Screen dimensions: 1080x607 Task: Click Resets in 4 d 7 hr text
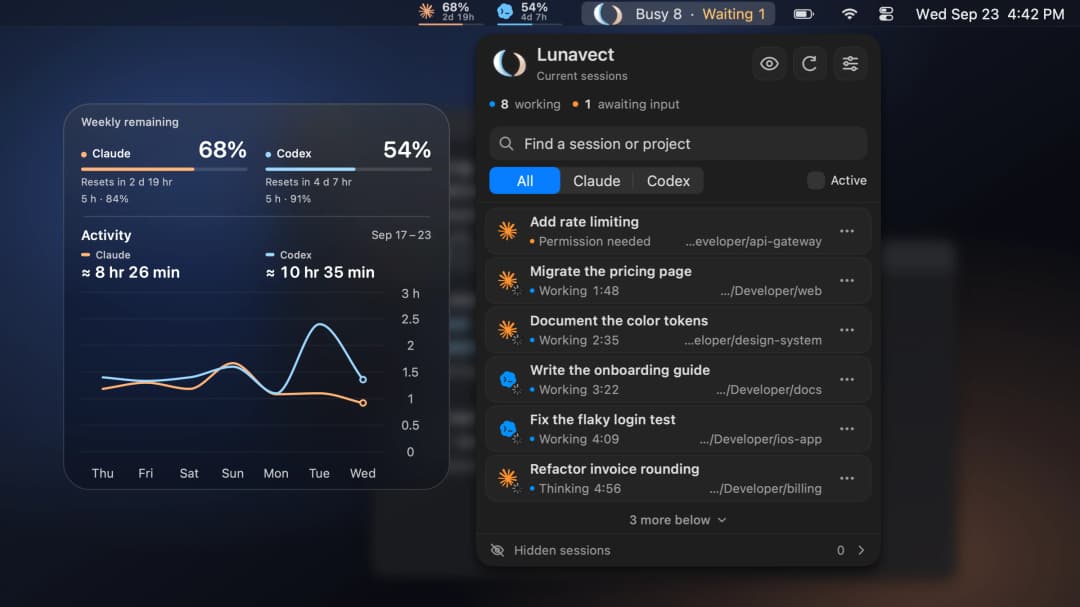309,182
